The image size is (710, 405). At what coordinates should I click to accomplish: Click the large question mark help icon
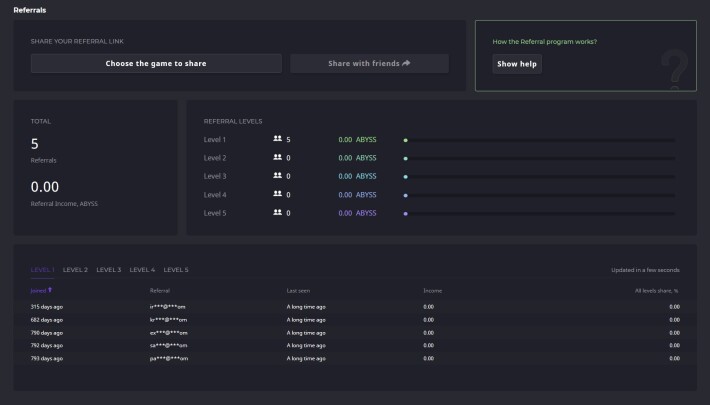(675, 70)
